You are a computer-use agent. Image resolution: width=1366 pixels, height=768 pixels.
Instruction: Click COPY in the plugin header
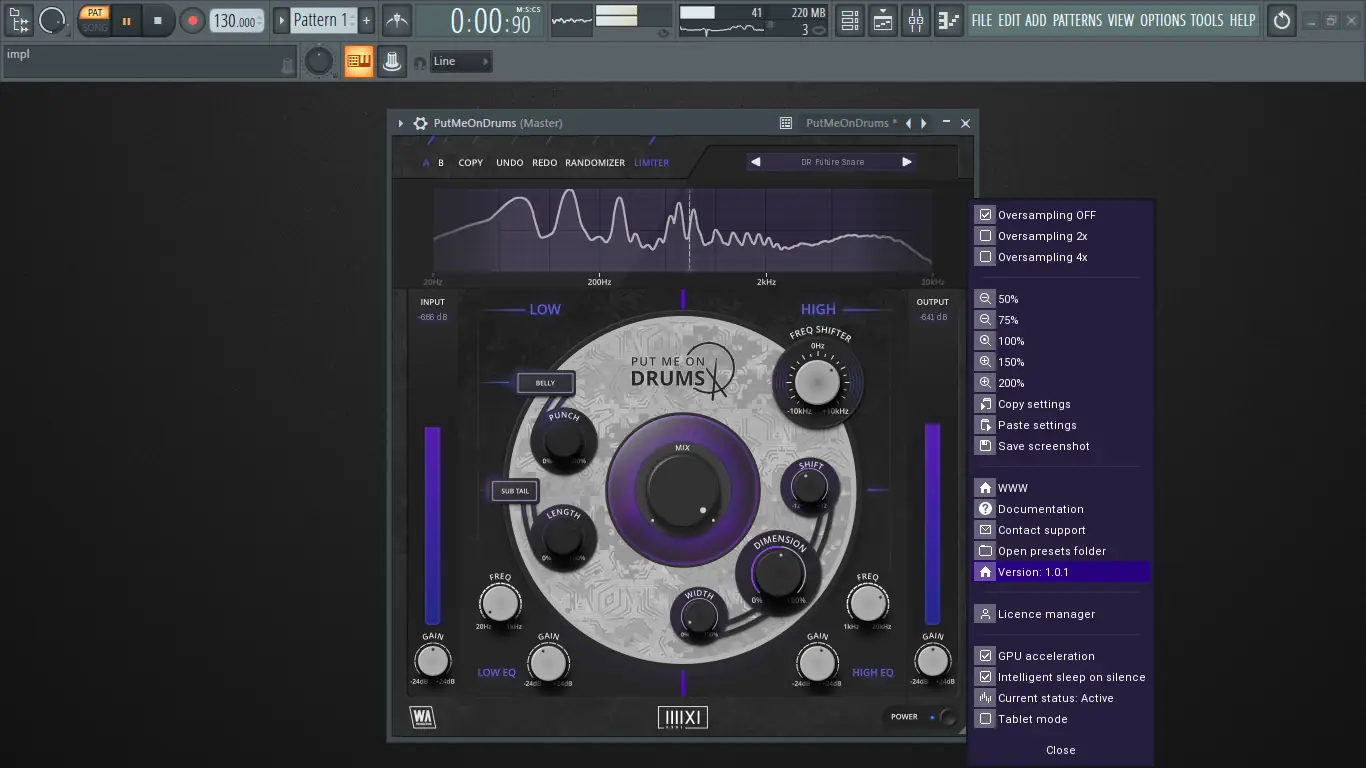click(470, 163)
